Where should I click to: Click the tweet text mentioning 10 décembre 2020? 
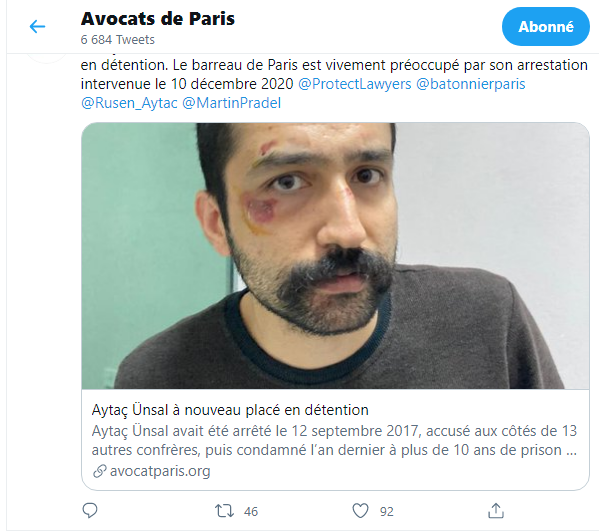point(334,74)
